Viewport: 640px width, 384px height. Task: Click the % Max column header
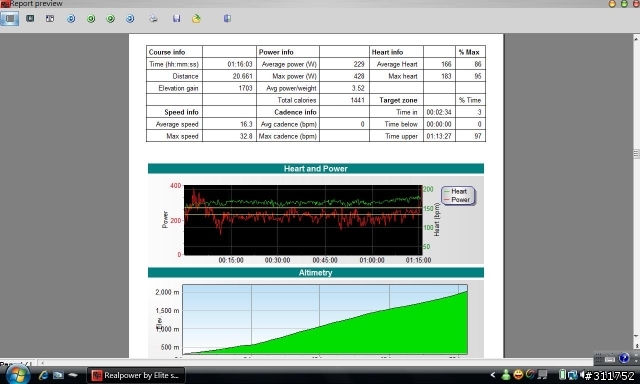click(469, 52)
